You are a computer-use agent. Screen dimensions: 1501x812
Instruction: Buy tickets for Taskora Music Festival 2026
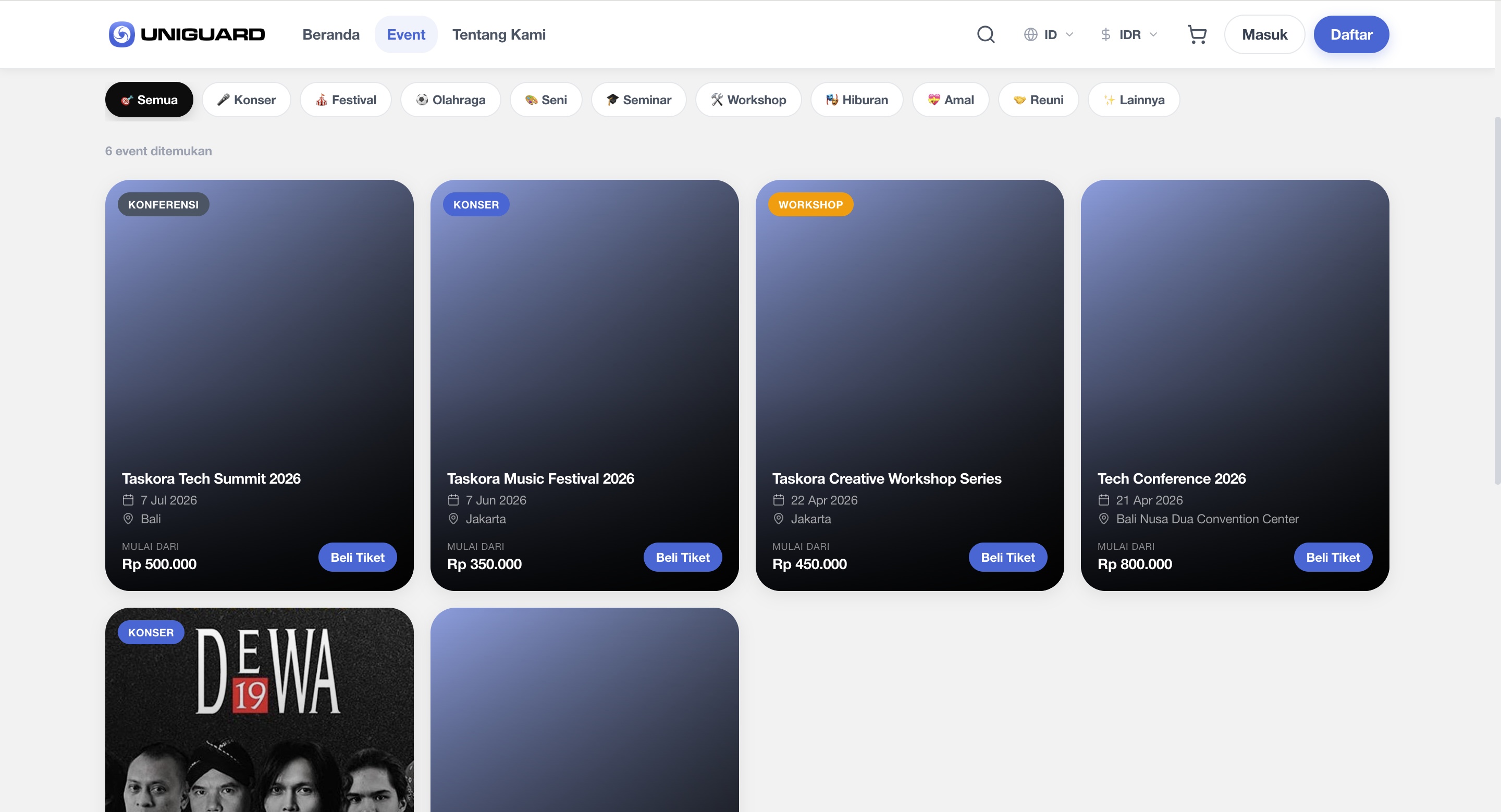pyautogui.click(x=682, y=557)
